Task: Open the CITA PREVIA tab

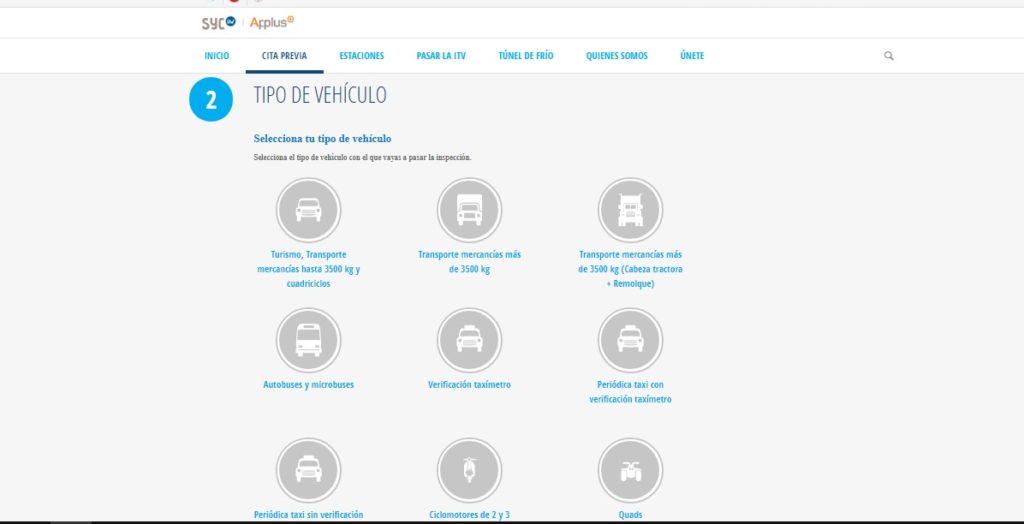Action: tap(284, 56)
